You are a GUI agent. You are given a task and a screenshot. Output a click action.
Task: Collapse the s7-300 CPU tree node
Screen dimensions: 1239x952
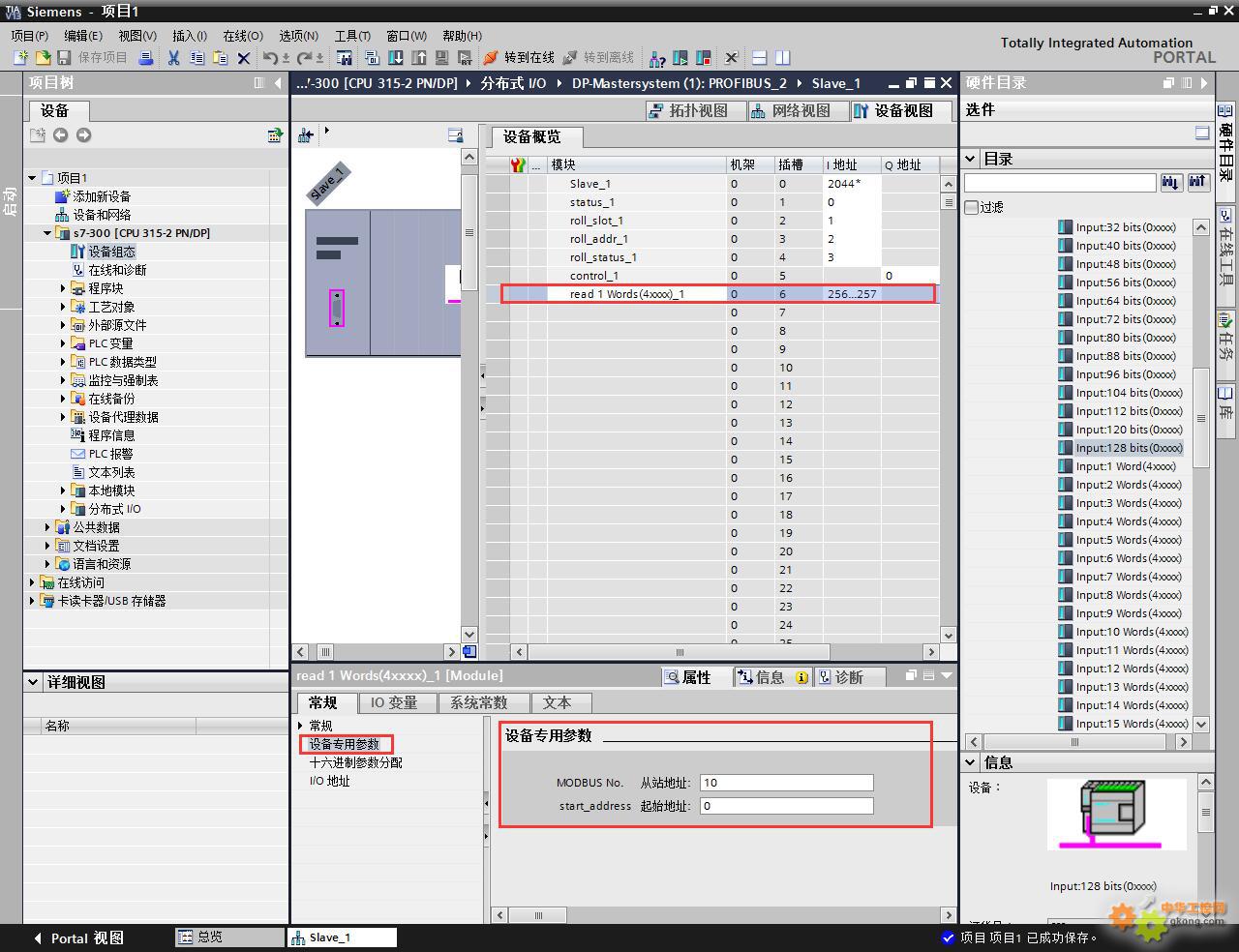[47, 233]
